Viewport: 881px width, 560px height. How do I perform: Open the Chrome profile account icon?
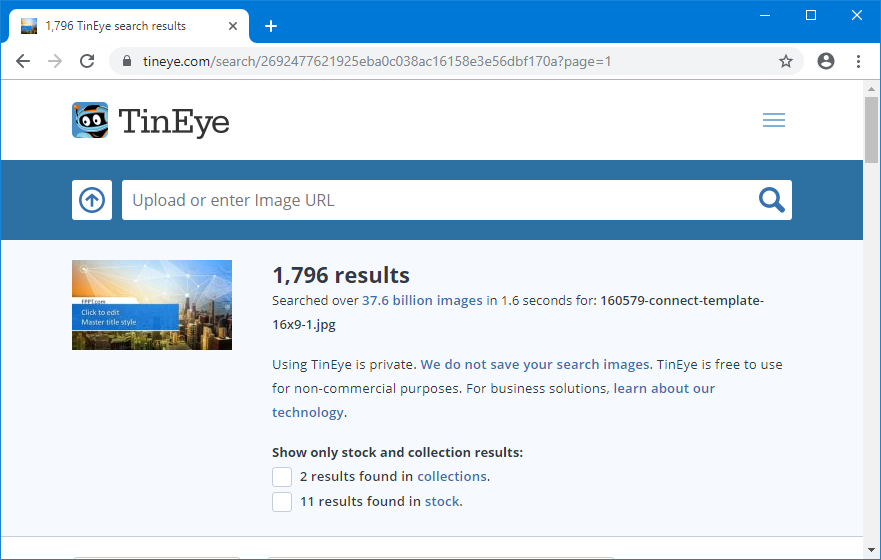tap(826, 61)
